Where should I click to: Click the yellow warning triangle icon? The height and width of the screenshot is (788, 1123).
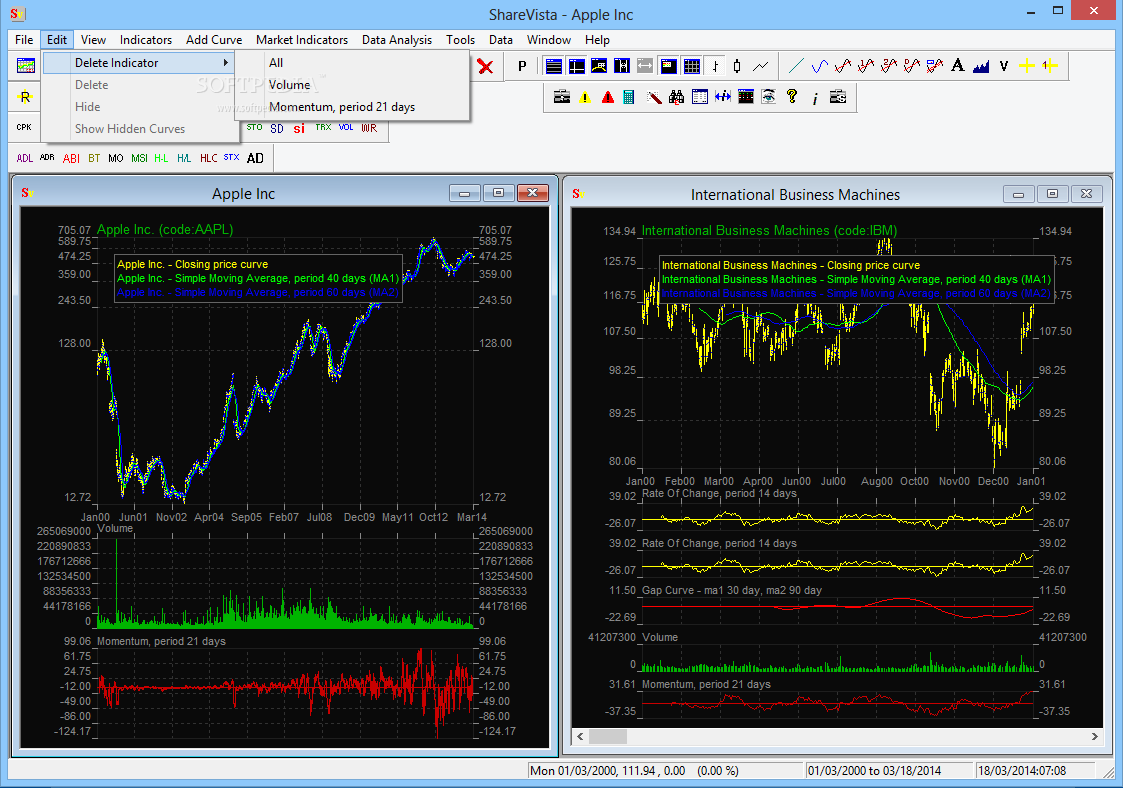585,97
